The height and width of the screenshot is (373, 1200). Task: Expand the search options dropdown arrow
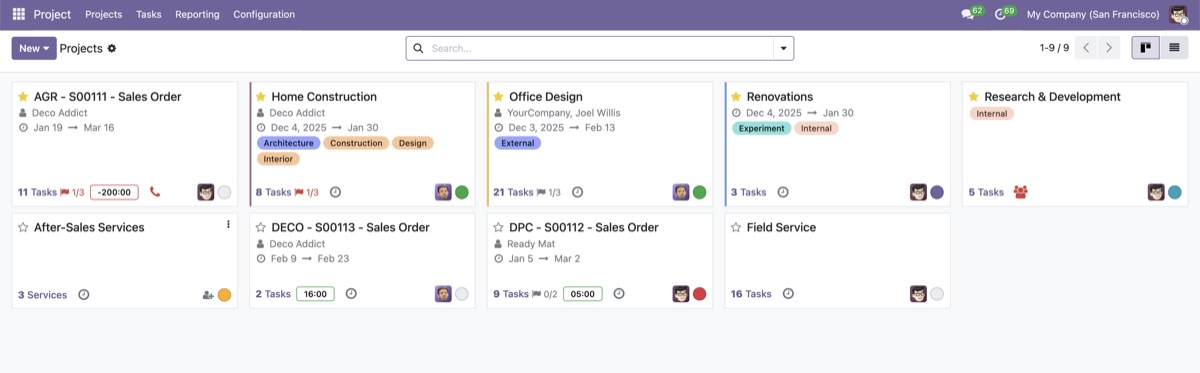783,48
